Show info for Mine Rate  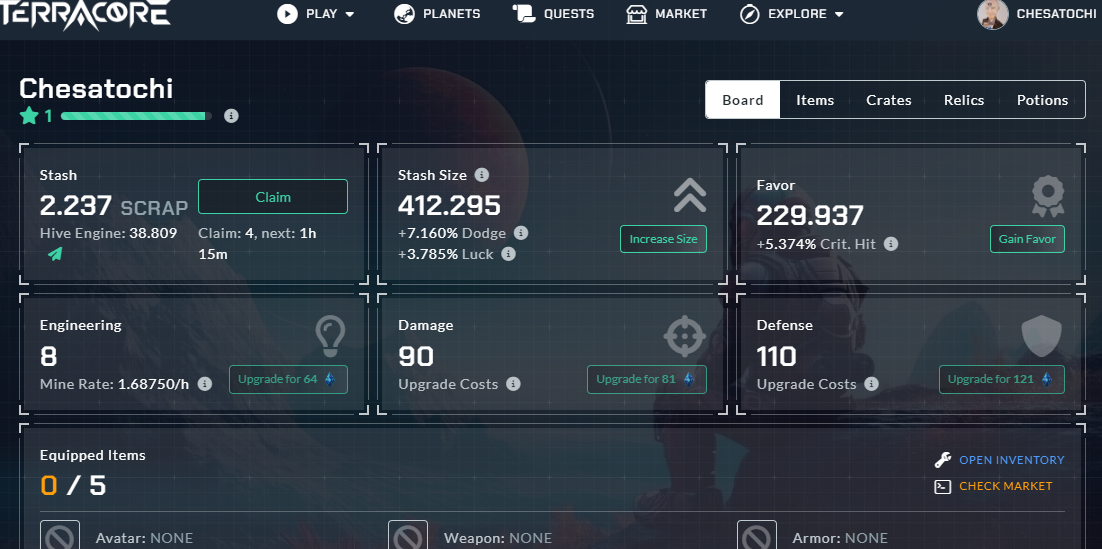coord(205,384)
